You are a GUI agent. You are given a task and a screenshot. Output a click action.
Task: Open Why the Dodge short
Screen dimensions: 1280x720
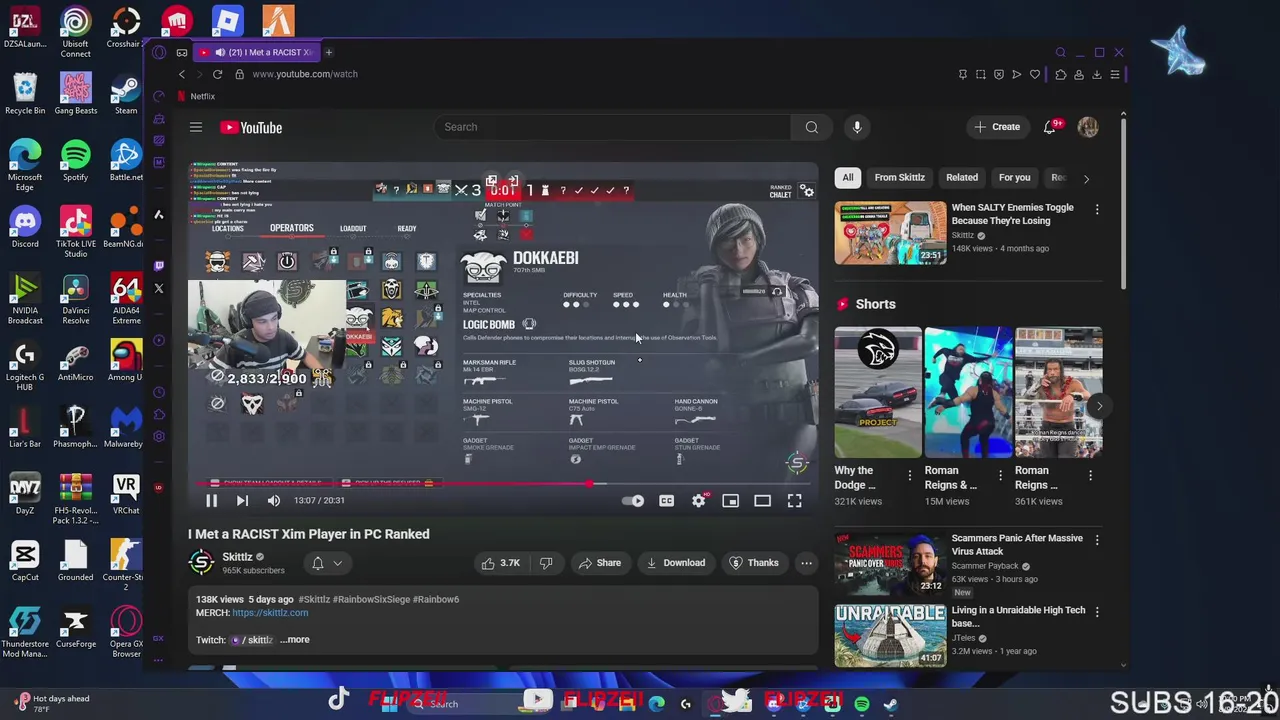[878, 392]
